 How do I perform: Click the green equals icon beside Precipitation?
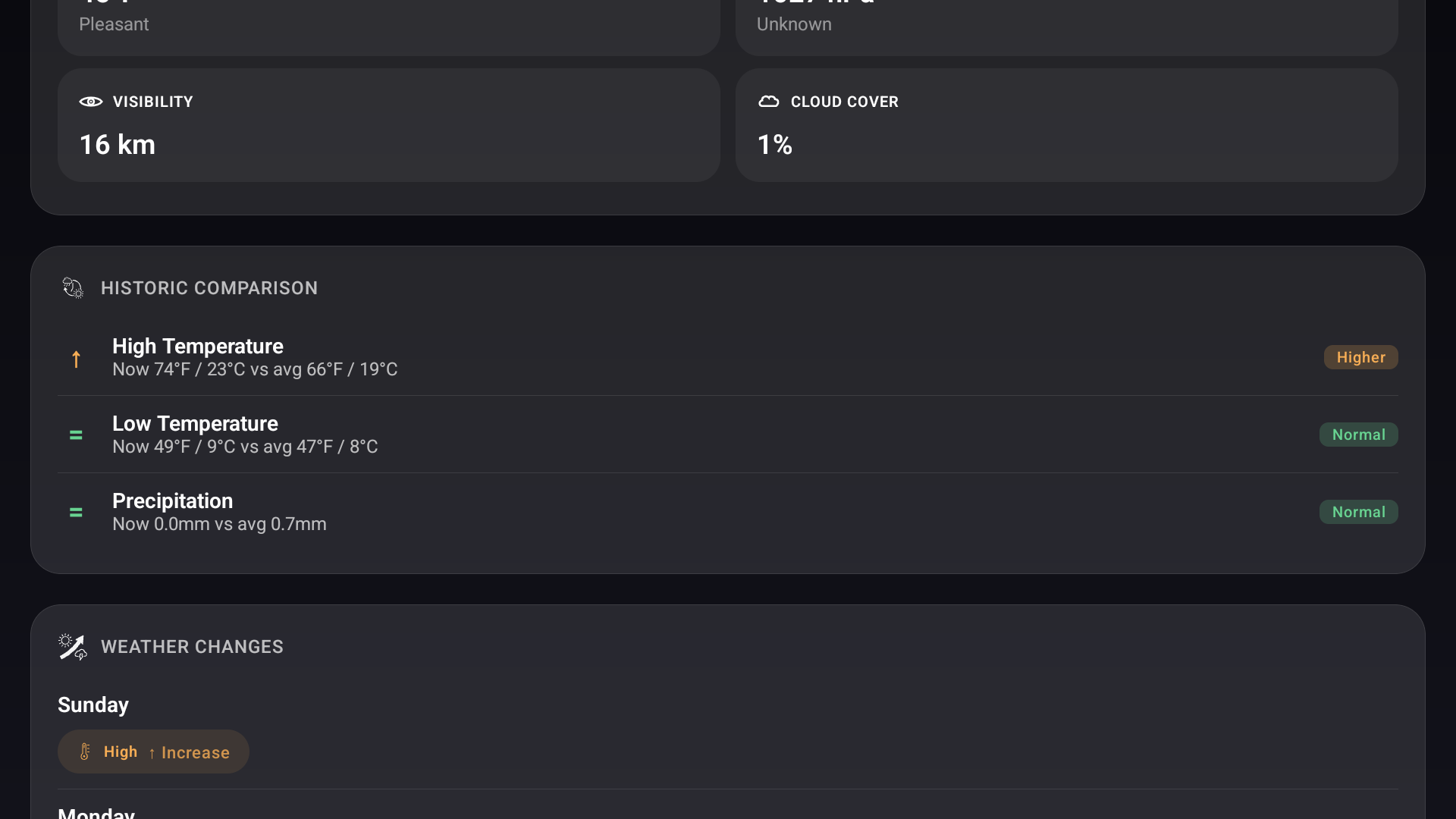click(76, 513)
